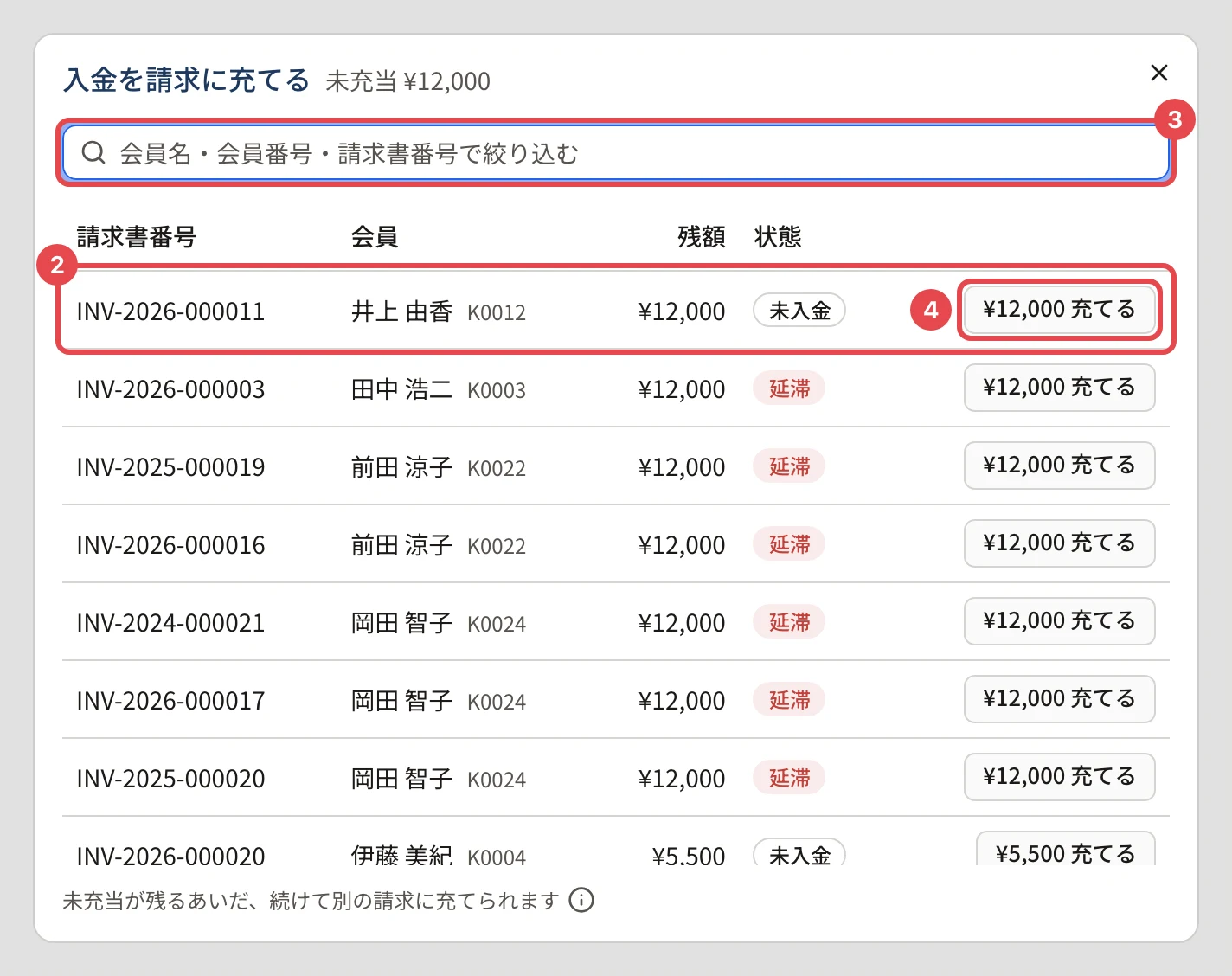Click the 残額 column header

701,236
